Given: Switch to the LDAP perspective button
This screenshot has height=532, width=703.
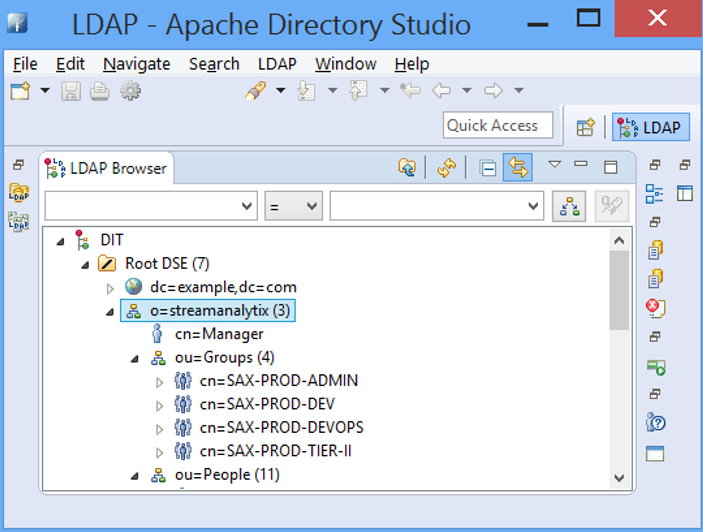Looking at the screenshot, I should tap(650, 127).
